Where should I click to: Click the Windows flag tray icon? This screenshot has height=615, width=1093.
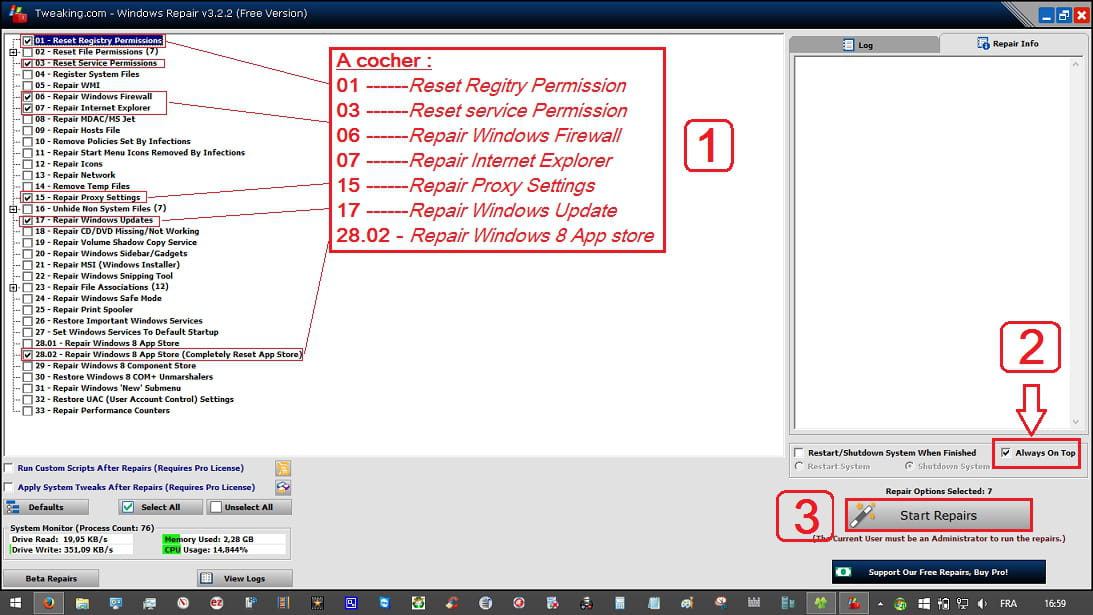pyautogui.click(x=924, y=604)
